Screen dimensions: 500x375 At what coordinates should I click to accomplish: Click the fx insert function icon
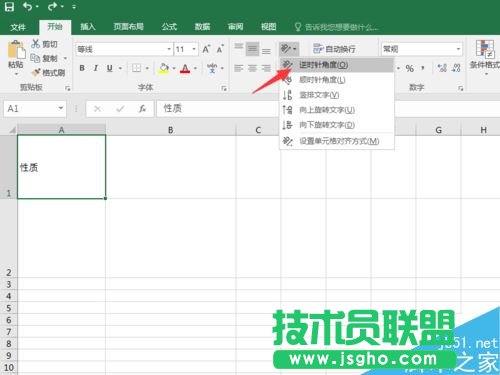[142, 109]
